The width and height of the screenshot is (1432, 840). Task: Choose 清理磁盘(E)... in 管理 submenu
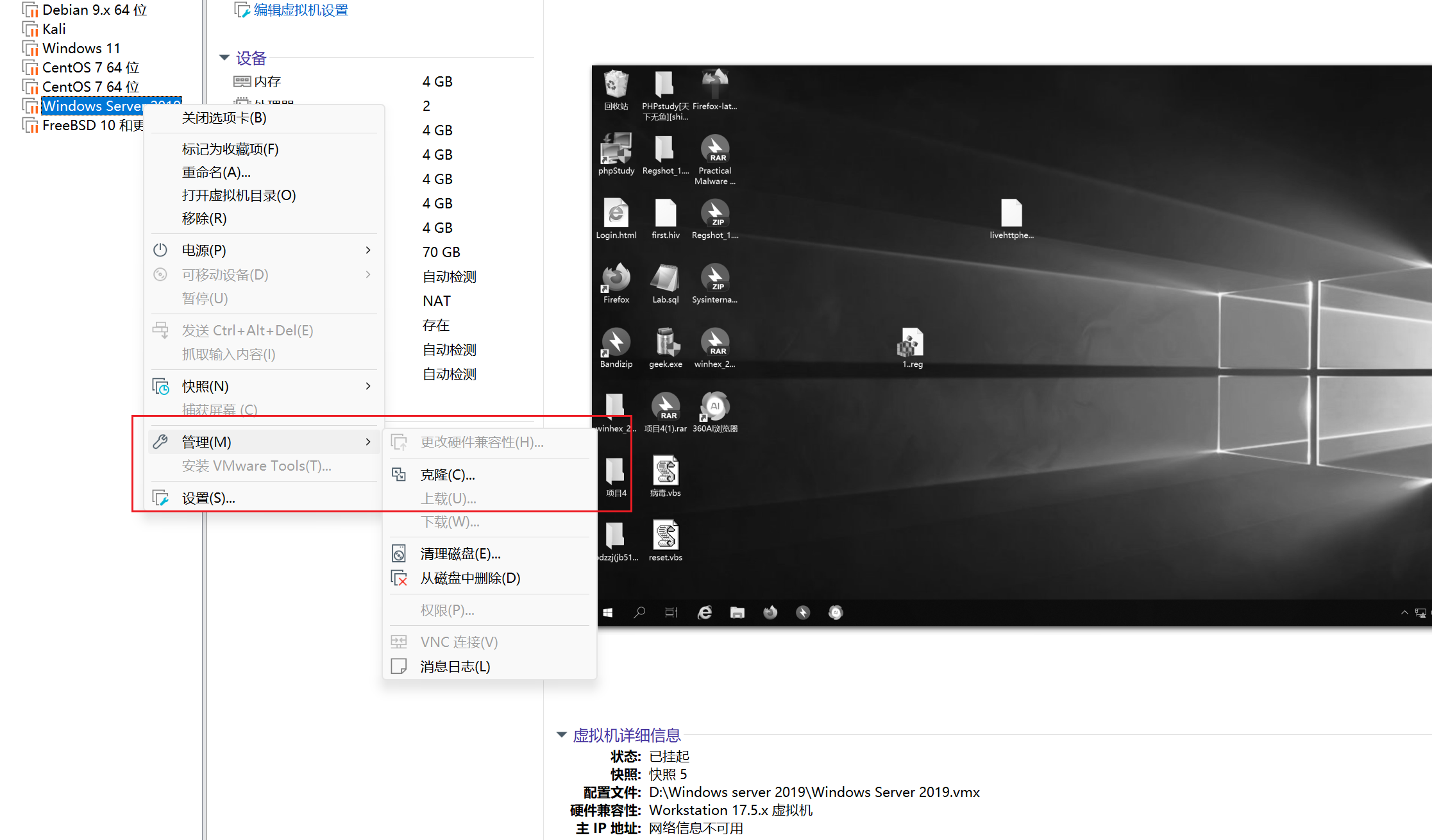coord(460,554)
